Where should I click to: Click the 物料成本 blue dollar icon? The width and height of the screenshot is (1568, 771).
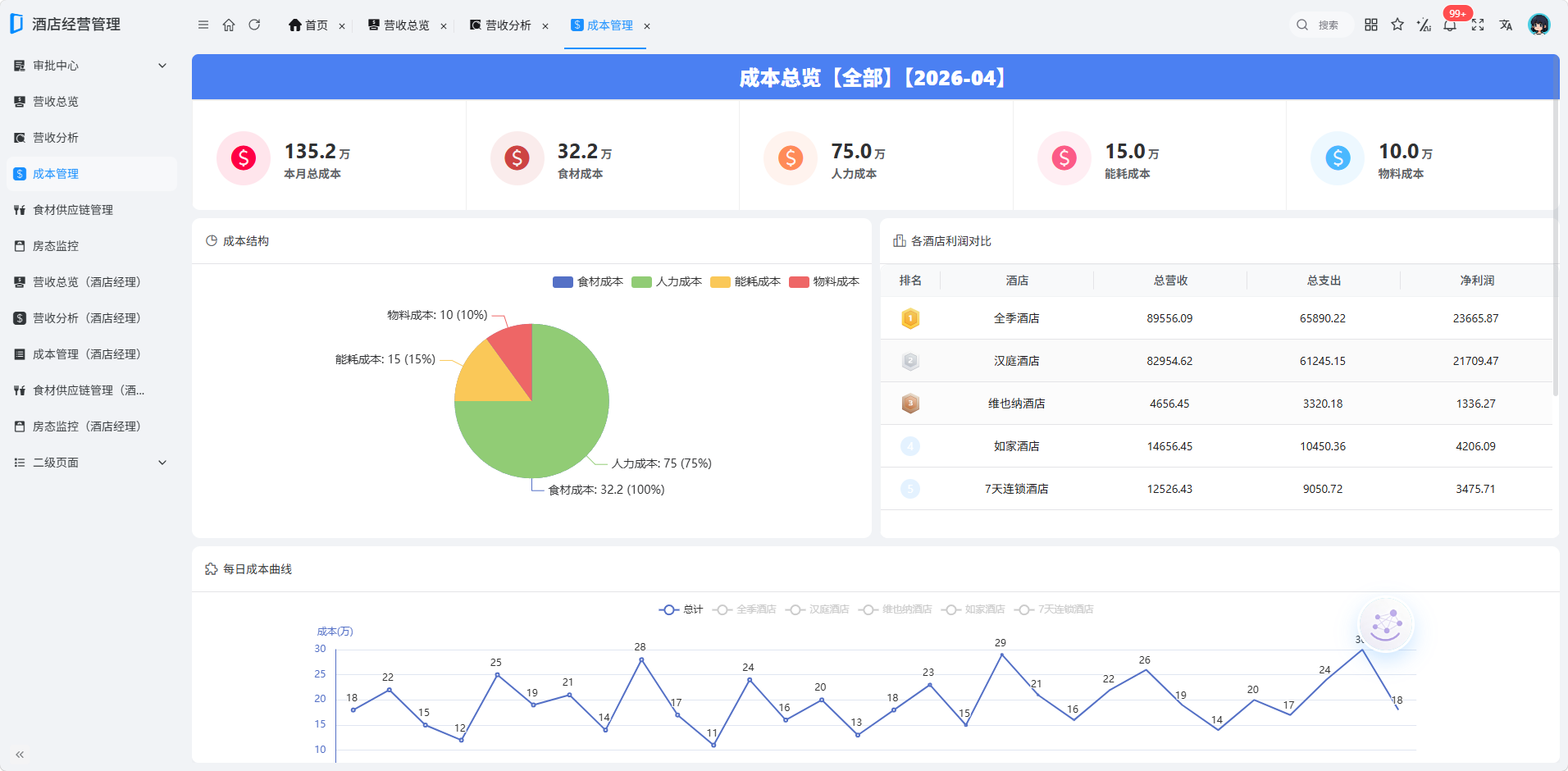(1338, 157)
